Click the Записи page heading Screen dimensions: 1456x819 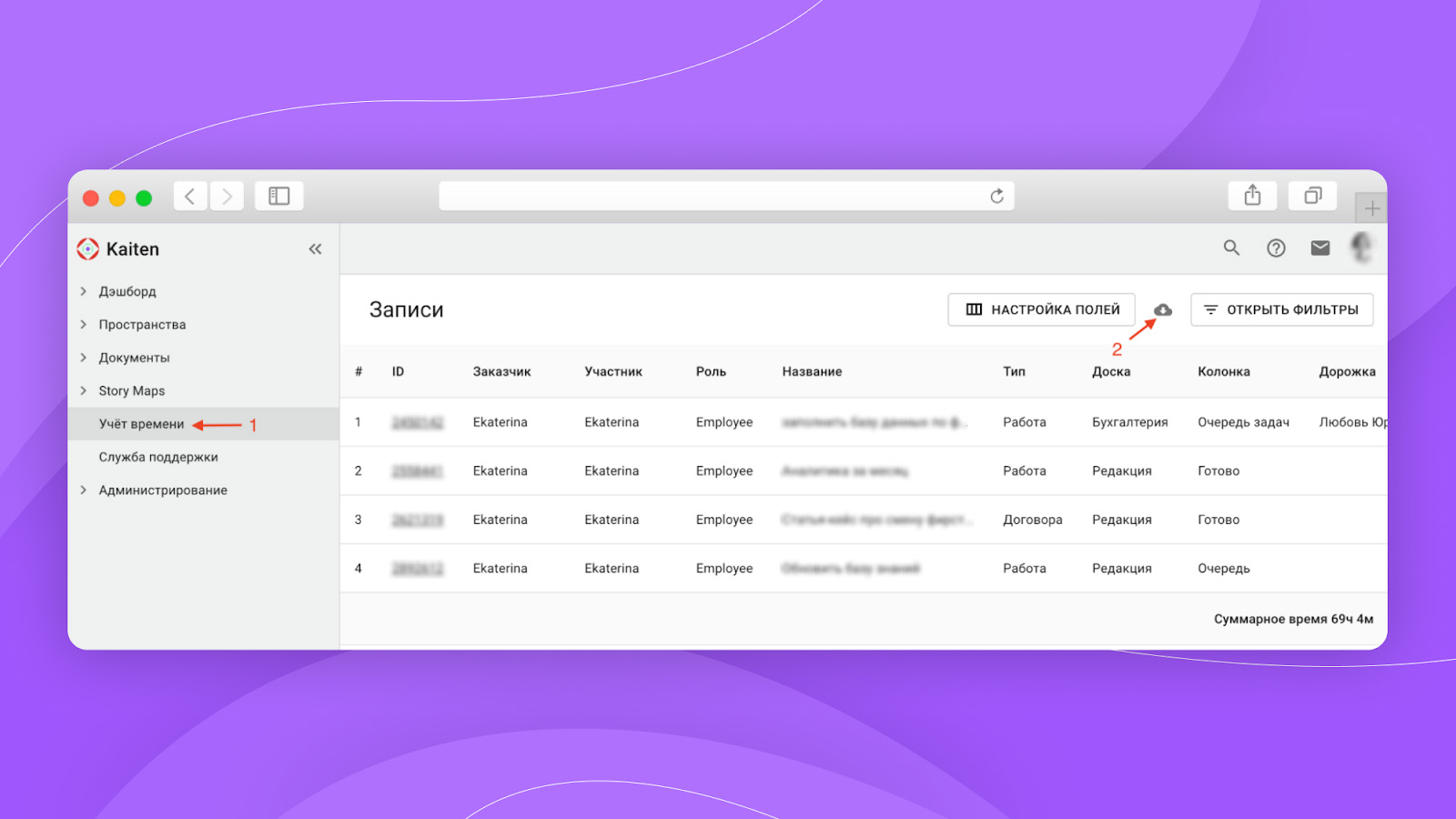406,309
